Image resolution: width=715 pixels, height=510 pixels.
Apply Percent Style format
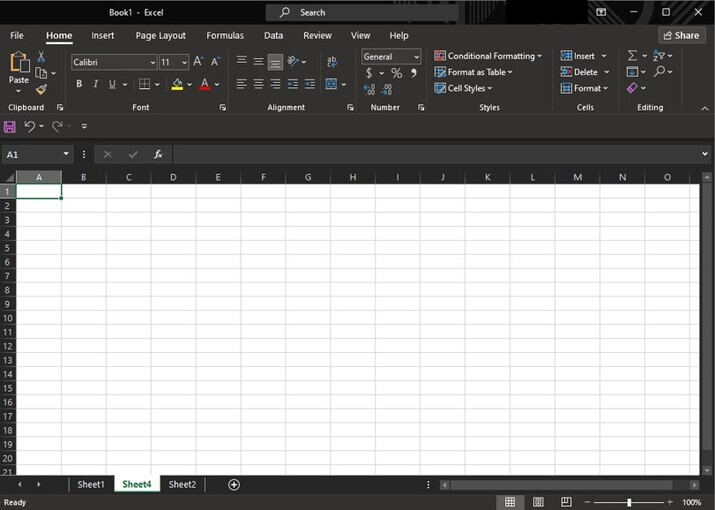pos(396,73)
